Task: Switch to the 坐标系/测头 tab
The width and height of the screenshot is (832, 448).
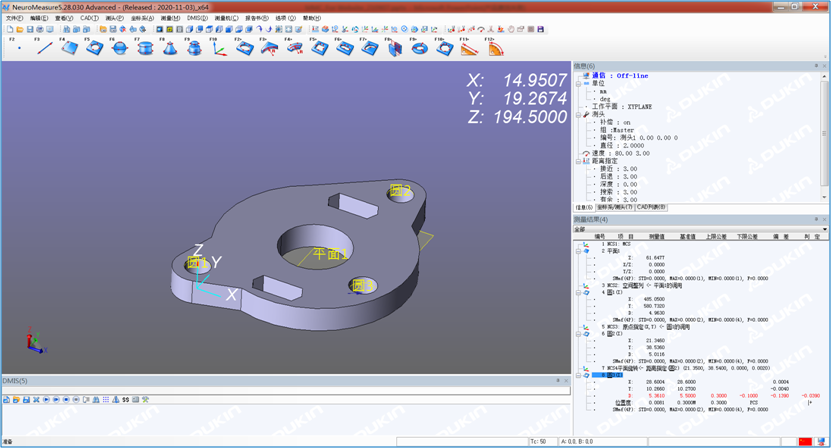Action: [615, 208]
